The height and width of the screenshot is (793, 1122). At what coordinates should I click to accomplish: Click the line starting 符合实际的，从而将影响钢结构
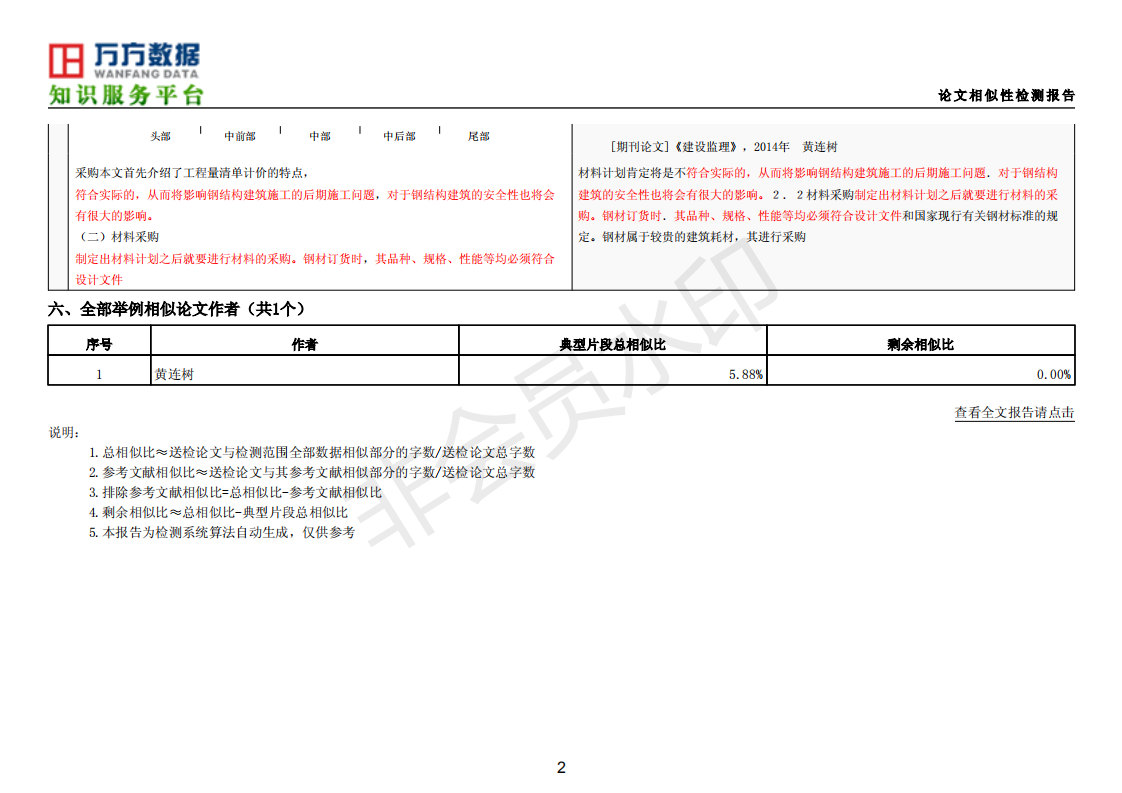tap(315, 194)
